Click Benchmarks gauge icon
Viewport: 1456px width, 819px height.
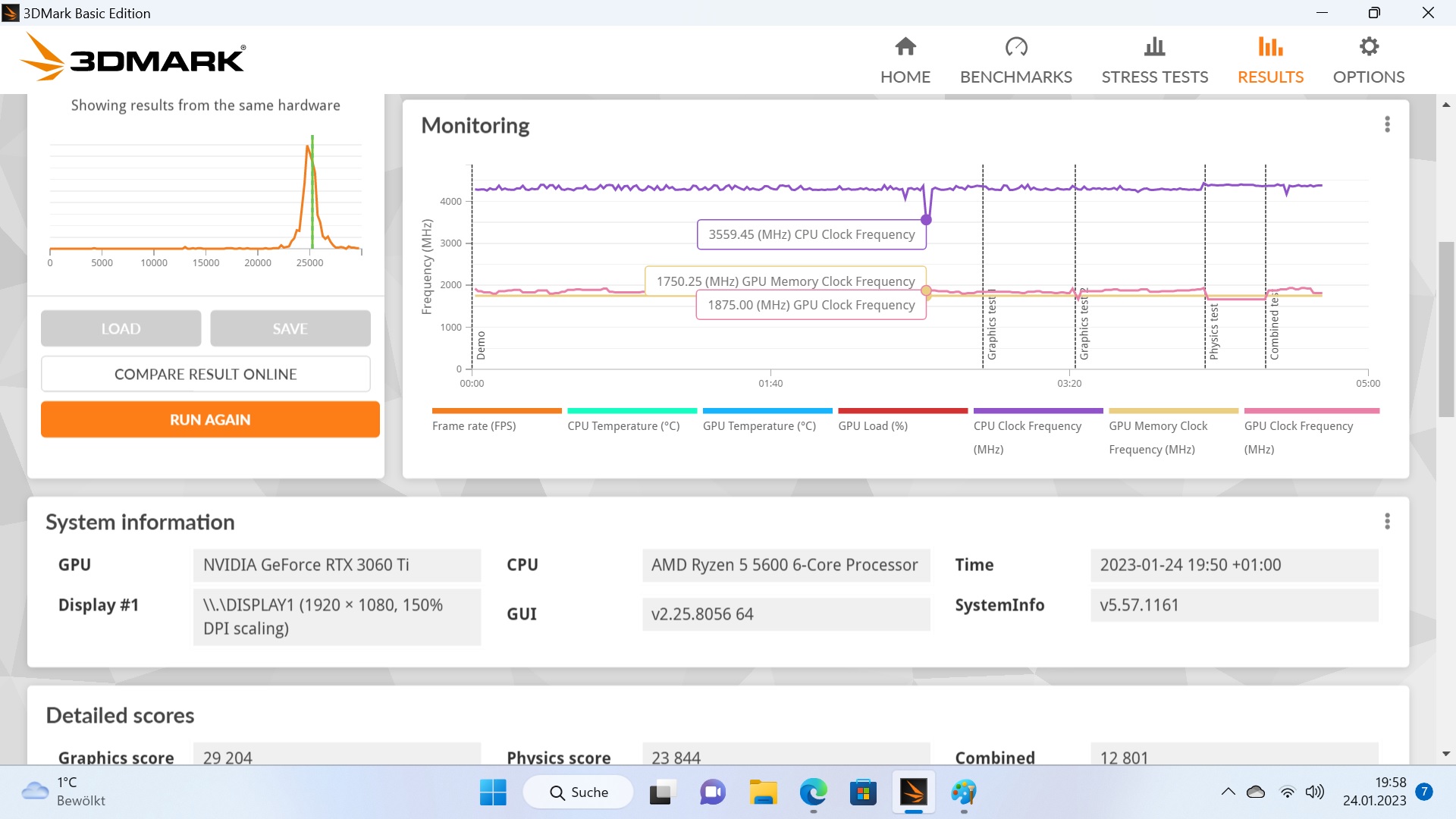[1015, 47]
